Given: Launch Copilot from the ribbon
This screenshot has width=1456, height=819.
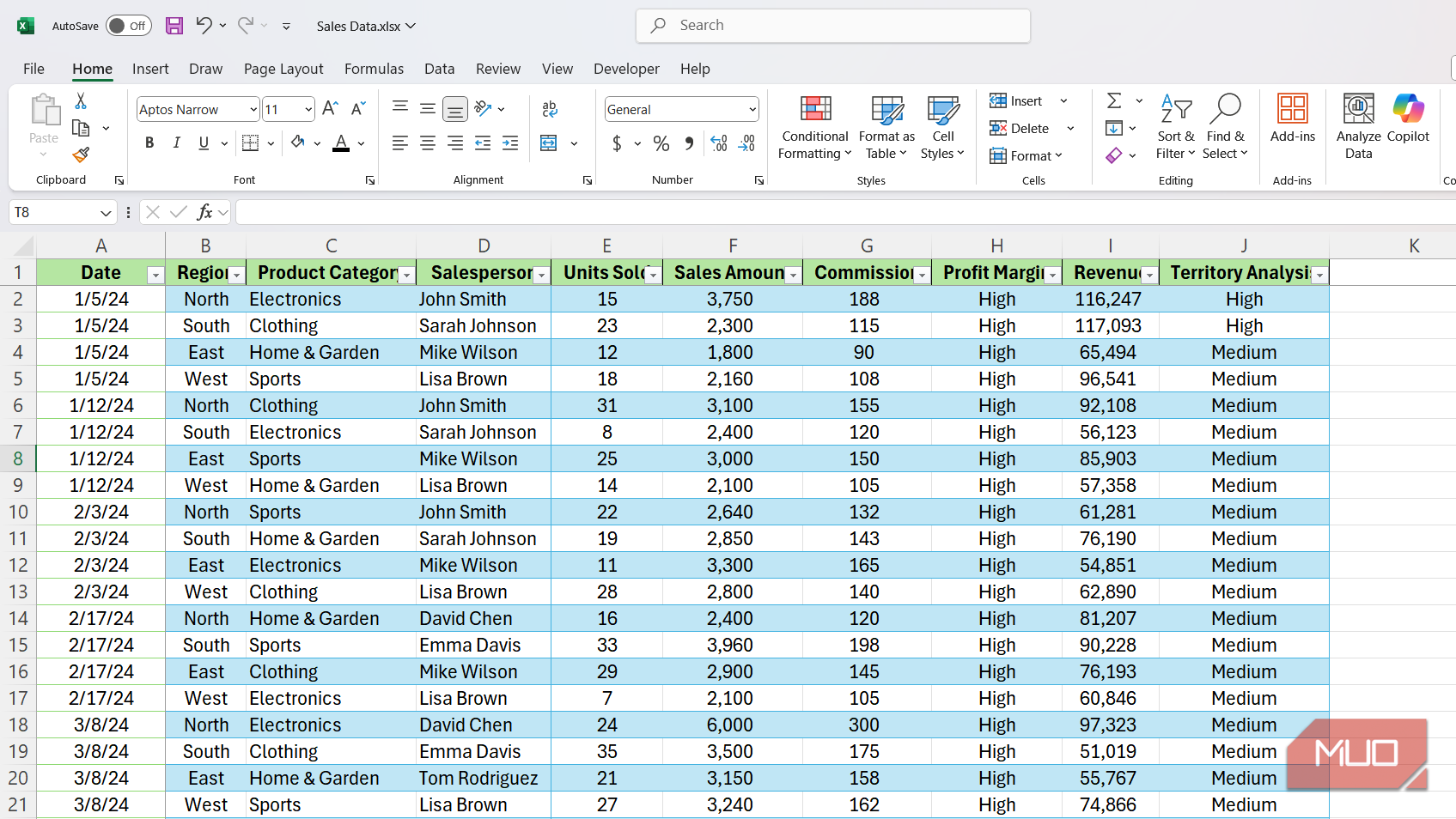Looking at the screenshot, I should click(1408, 118).
